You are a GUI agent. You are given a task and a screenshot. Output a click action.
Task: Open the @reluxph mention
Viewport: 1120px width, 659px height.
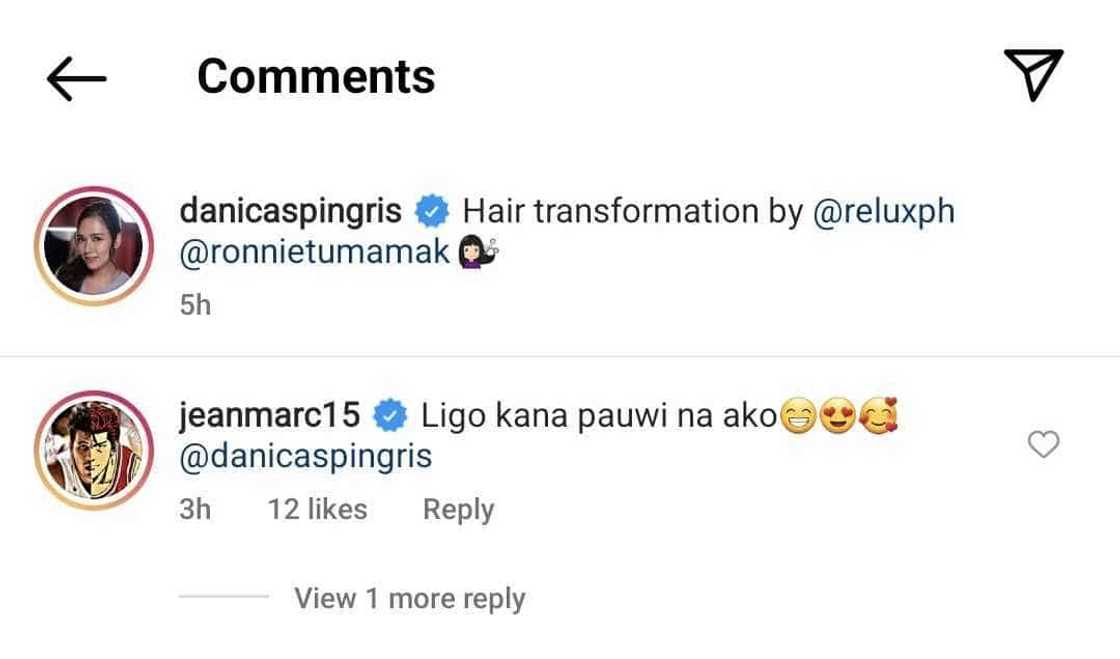click(884, 212)
